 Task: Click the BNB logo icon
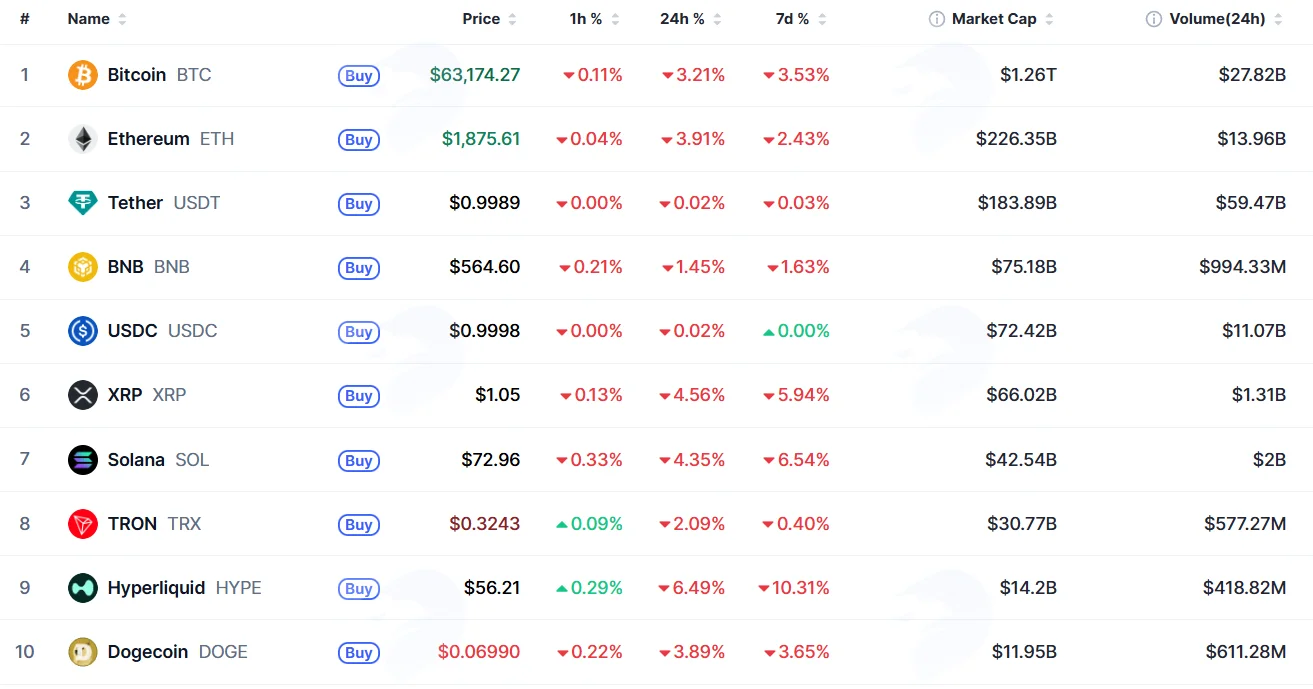(x=83, y=267)
